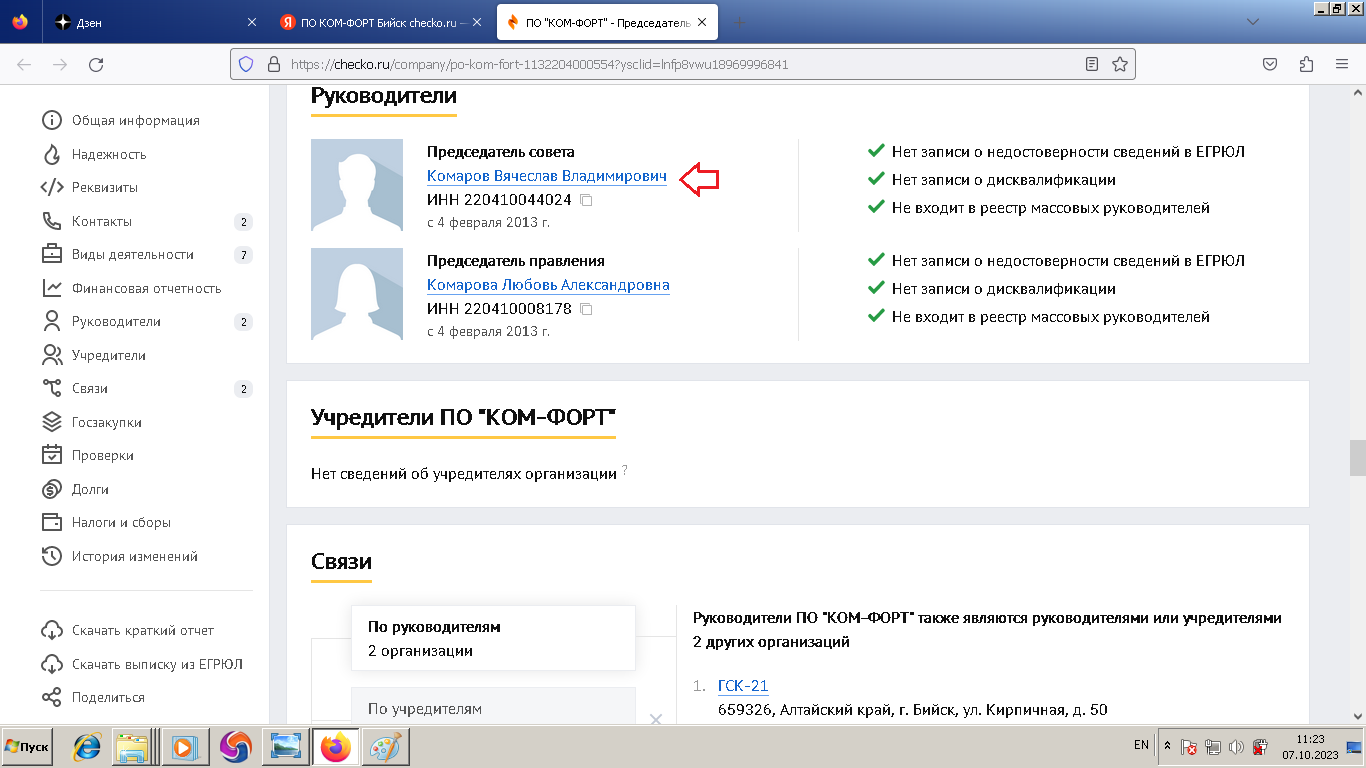The width and height of the screenshot is (1366, 768).
Task: Show hidden system tray icons
Action: (x=1167, y=746)
